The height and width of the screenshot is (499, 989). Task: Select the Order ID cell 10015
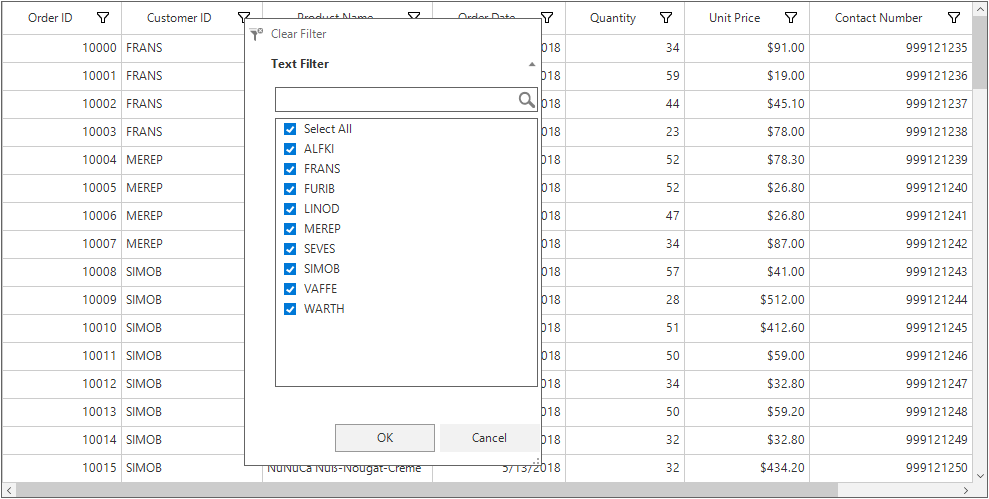[61, 468]
